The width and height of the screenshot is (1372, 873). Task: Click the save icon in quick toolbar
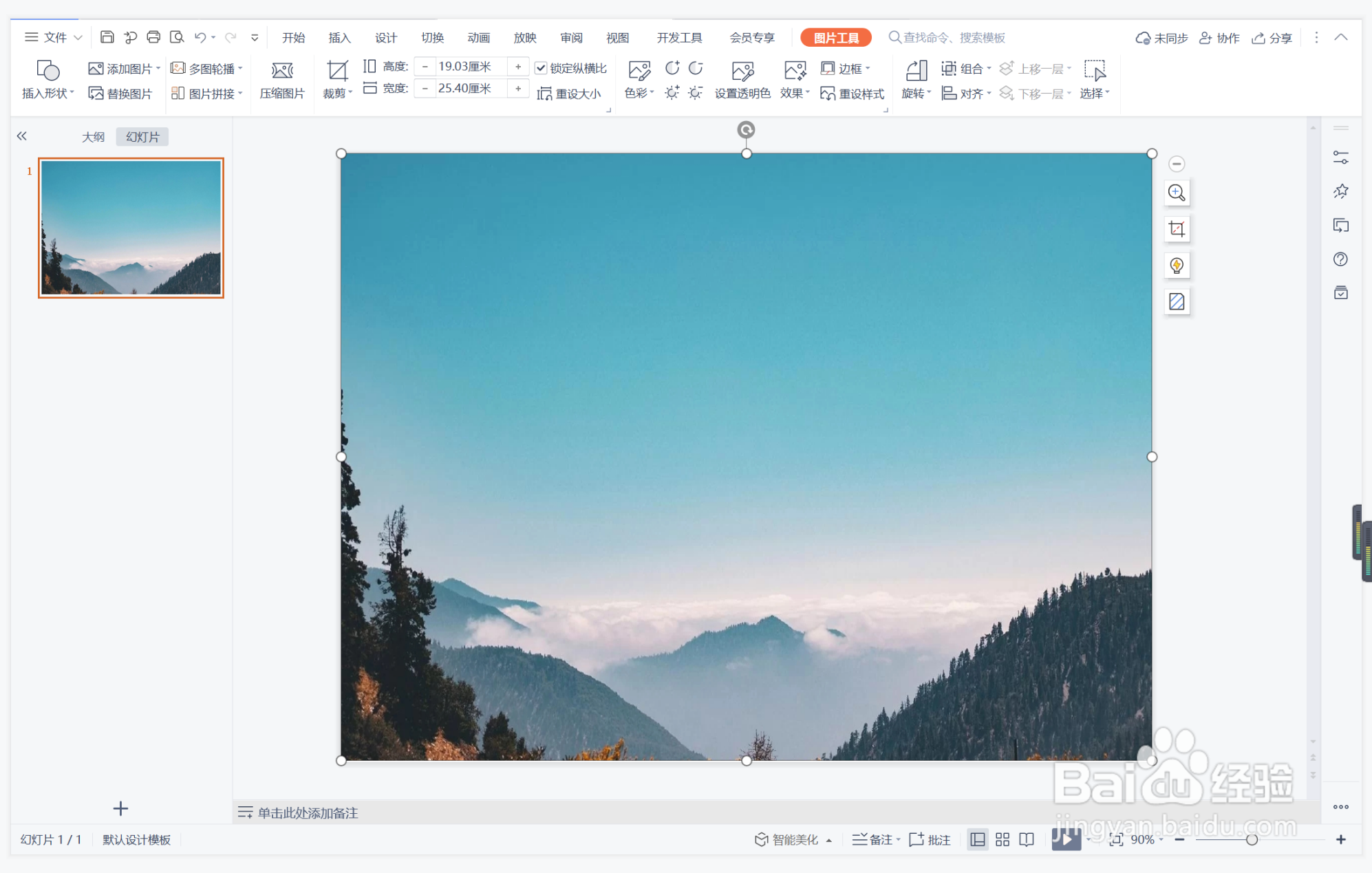[107, 37]
